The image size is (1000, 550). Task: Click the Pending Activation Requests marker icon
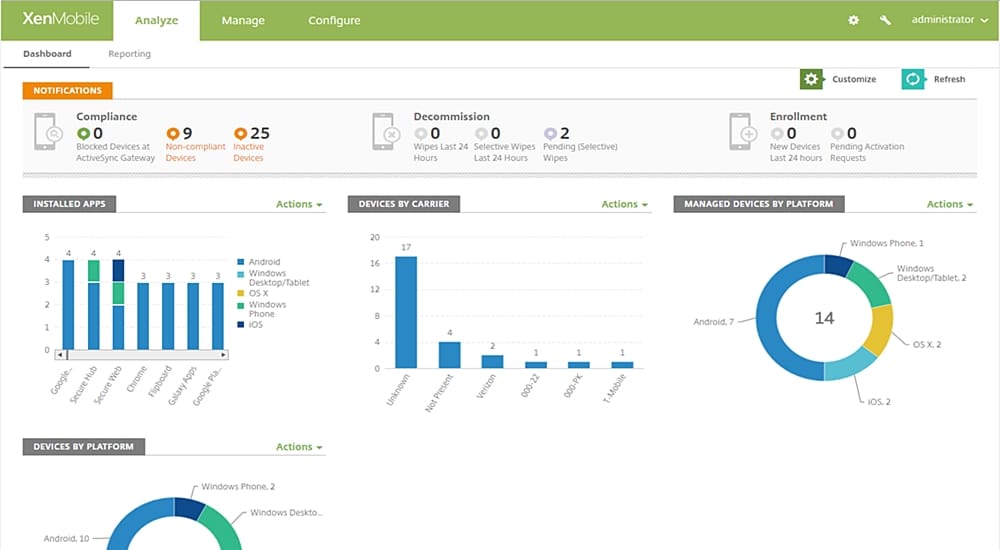(837, 133)
